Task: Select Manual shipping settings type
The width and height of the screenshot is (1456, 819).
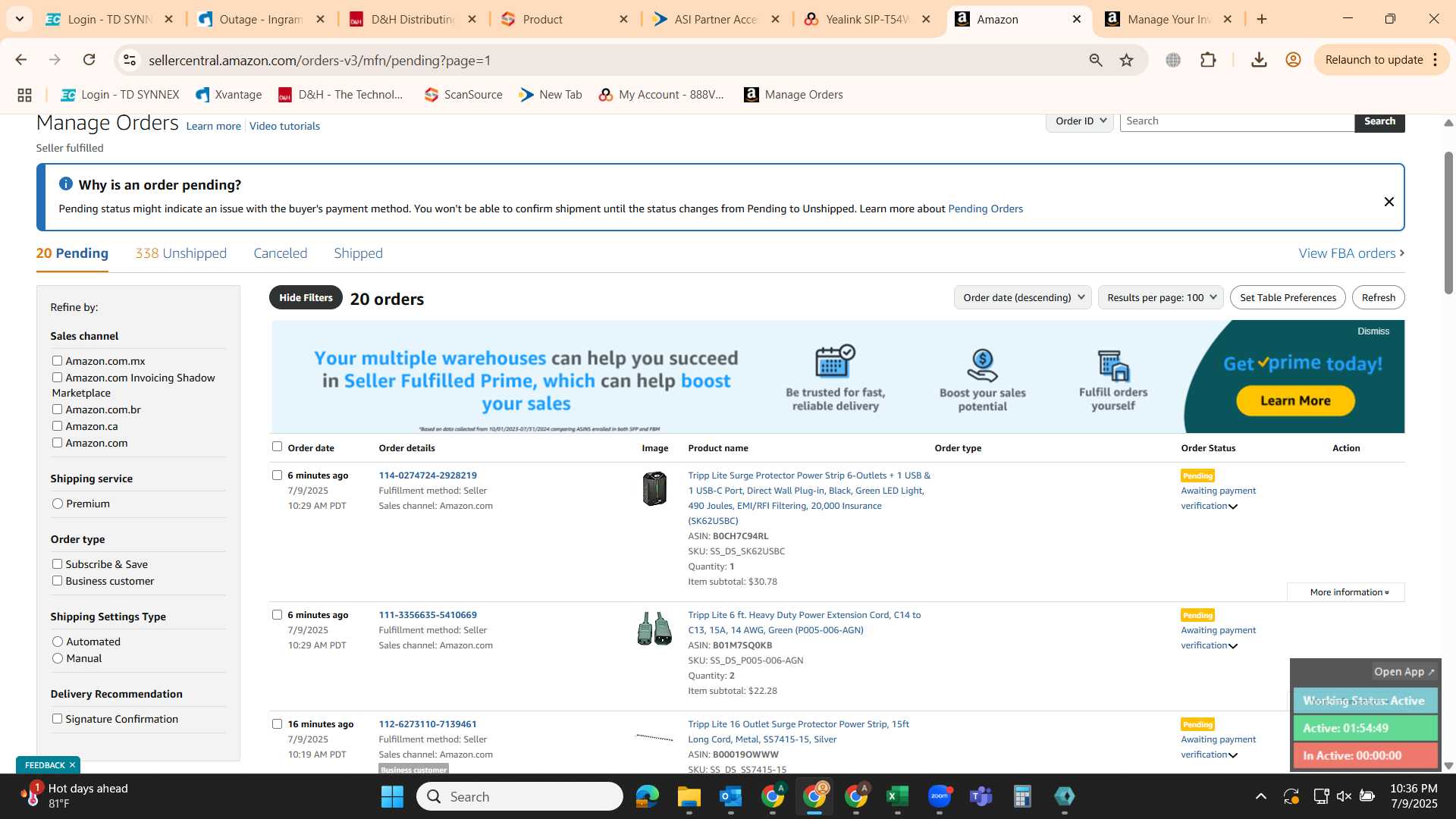Action: tap(58, 658)
